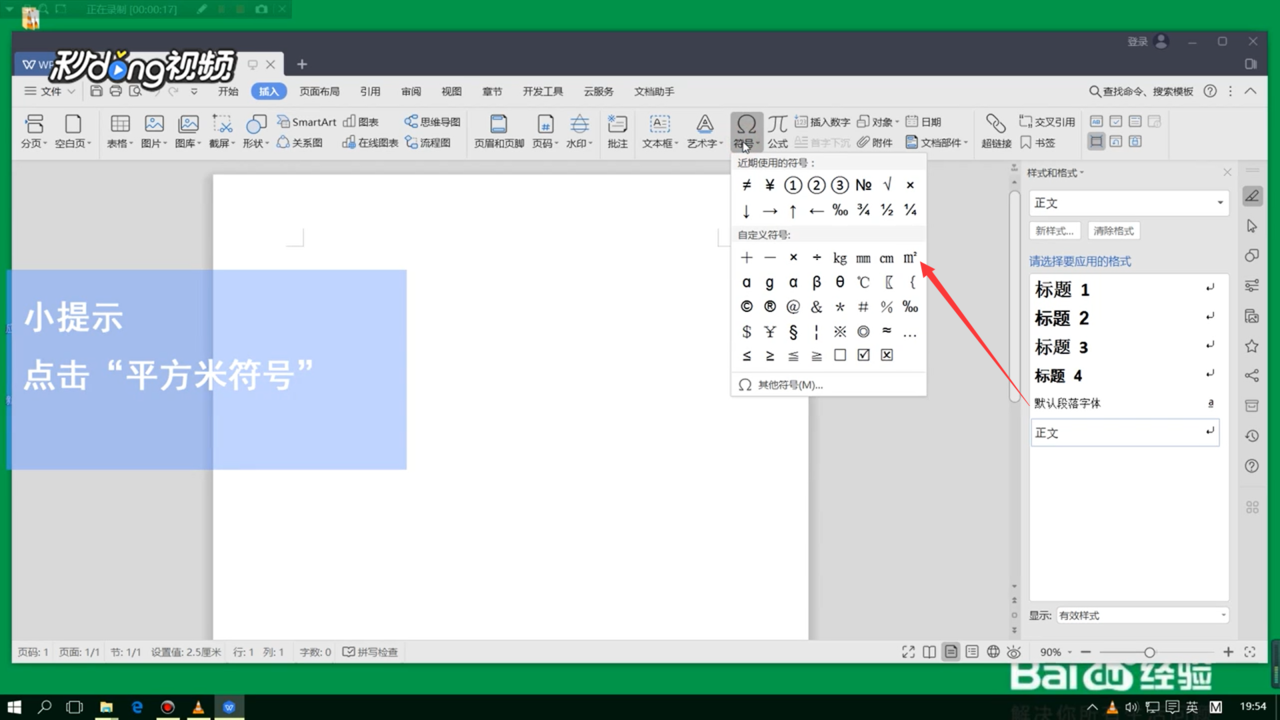The width and height of the screenshot is (1280, 720).
Task: Insert the № symbol
Action: click(x=864, y=185)
